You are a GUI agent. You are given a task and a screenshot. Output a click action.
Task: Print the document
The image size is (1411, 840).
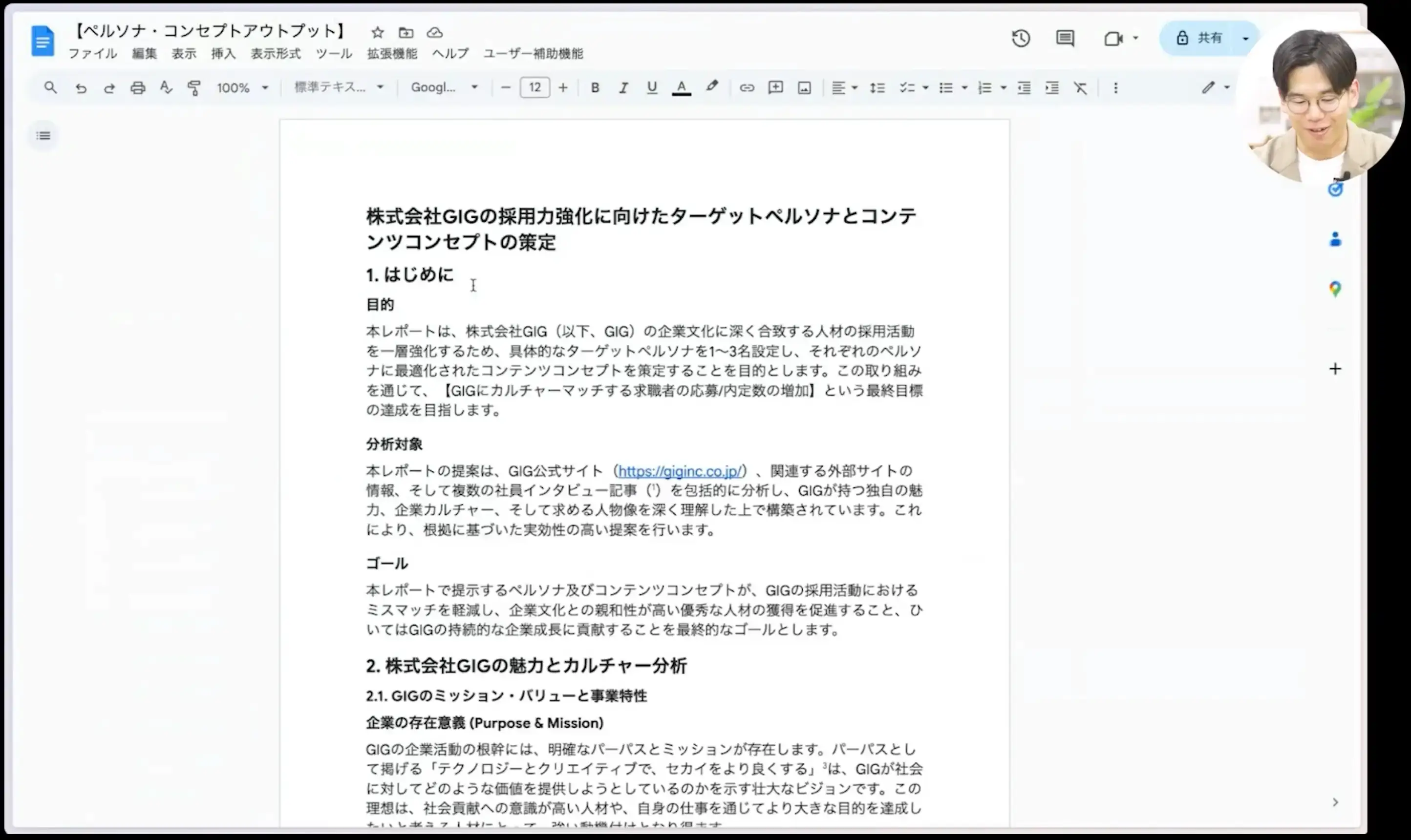coord(138,88)
